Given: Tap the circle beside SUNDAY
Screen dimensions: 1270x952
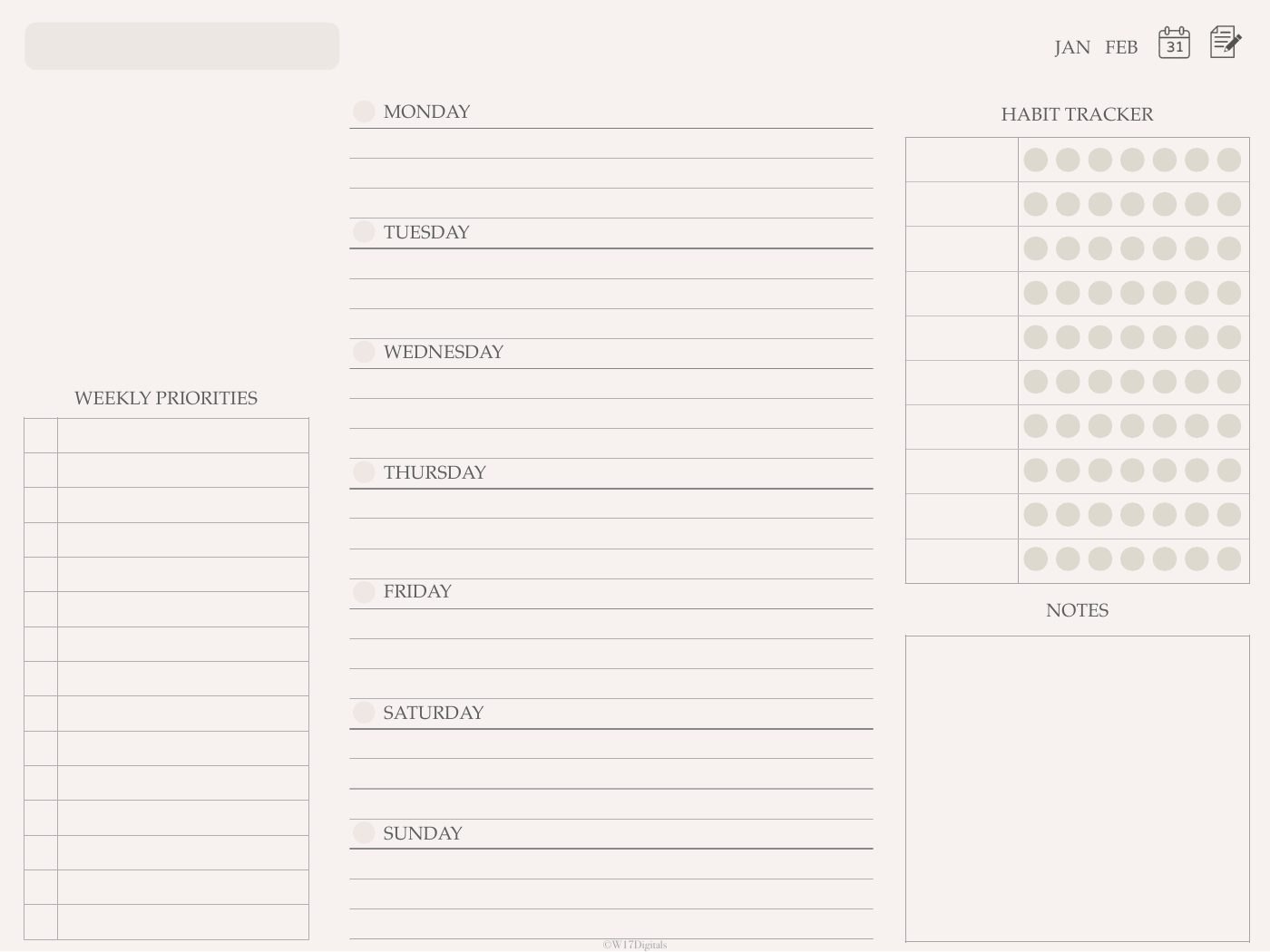Looking at the screenshot, I should click(364, 833).
